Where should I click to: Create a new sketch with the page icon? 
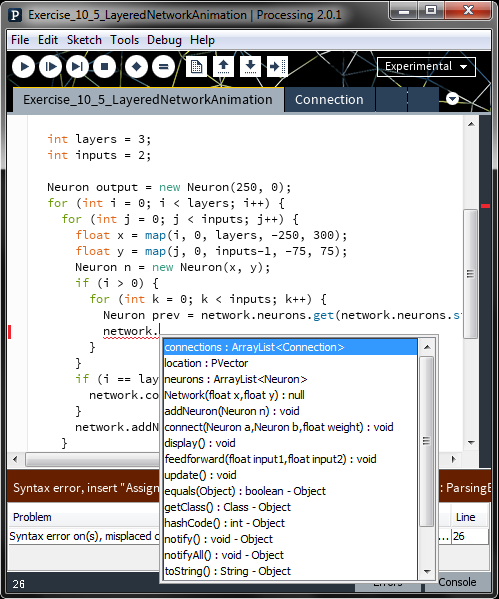(x=196, y=67)
